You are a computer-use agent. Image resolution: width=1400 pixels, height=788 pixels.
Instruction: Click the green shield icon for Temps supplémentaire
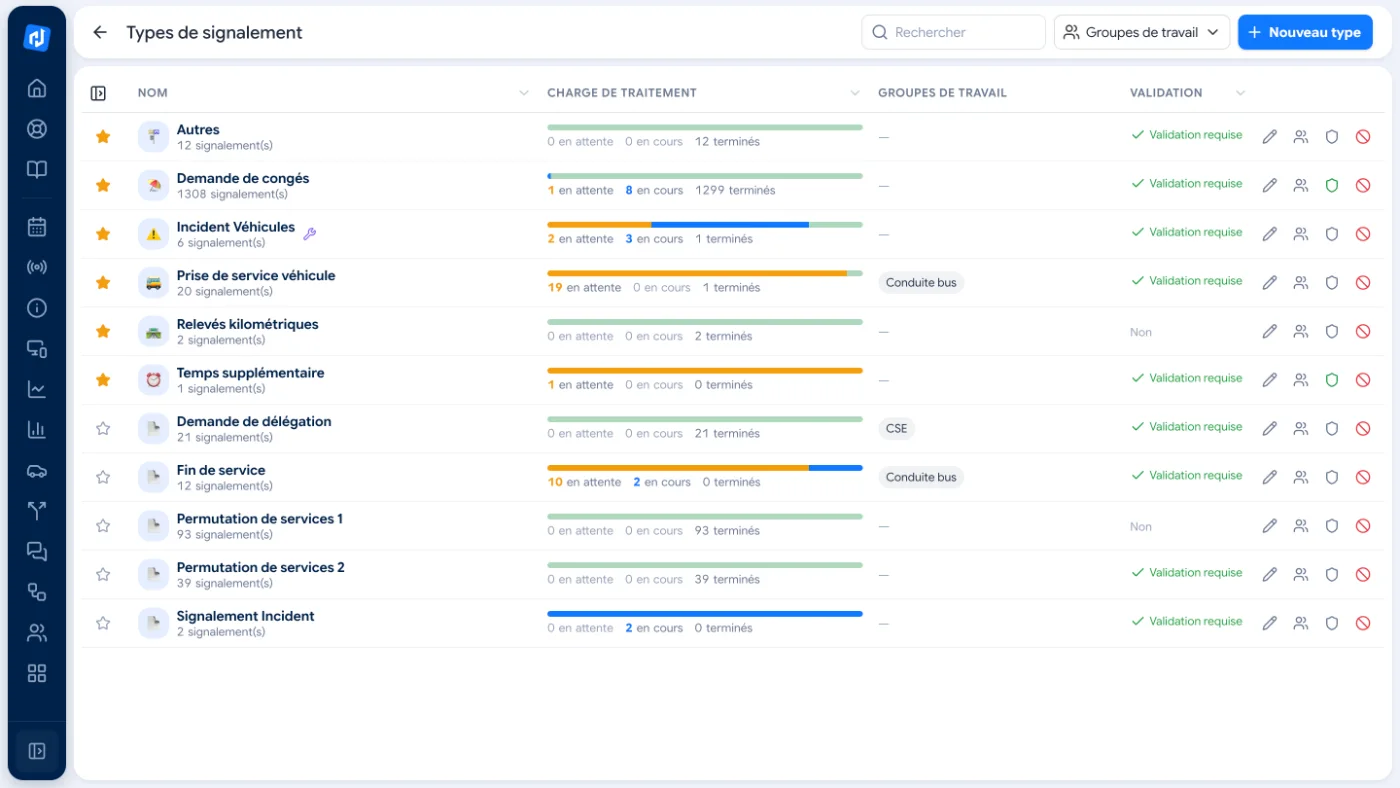coord(1332,380)
